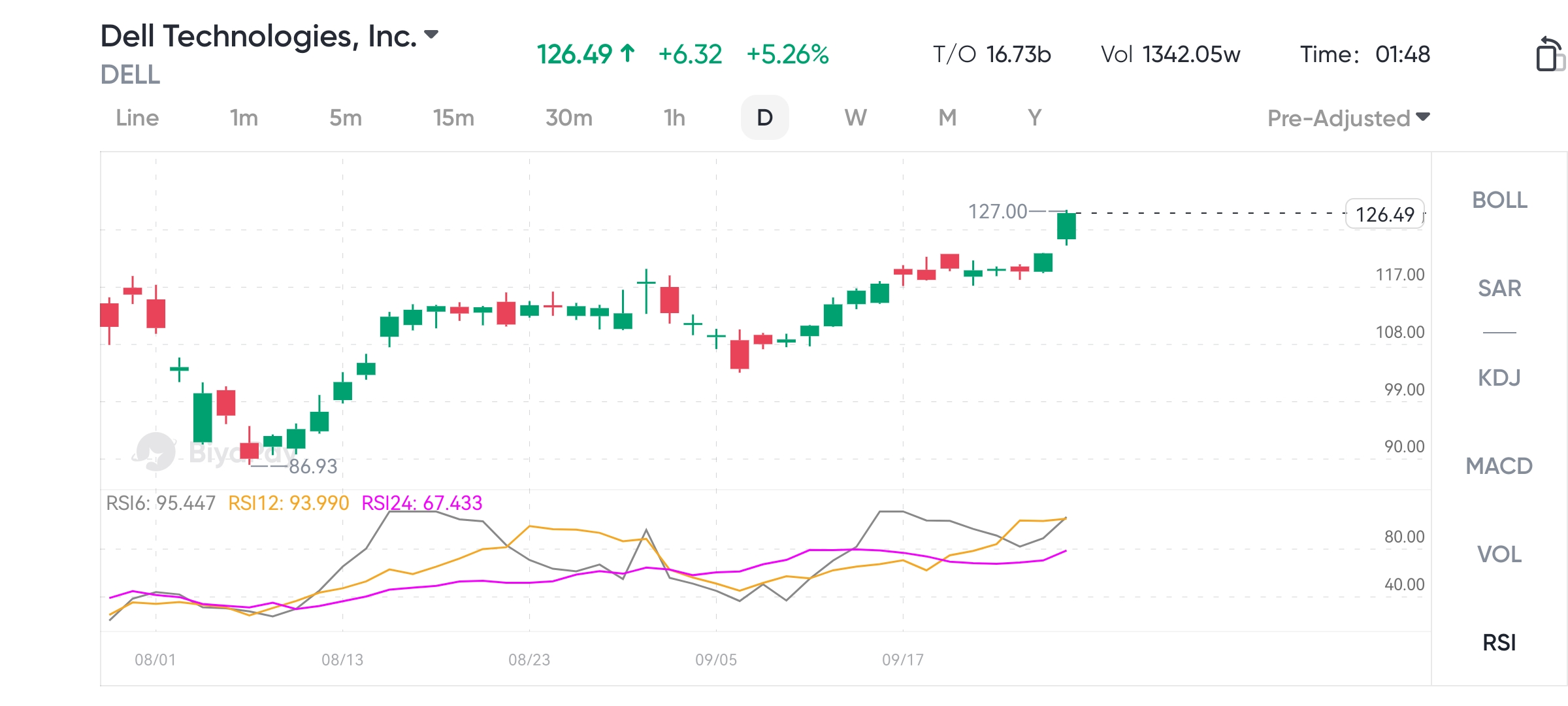
Task: Click the 08/01 date label
Action: [x=155, y=660]
